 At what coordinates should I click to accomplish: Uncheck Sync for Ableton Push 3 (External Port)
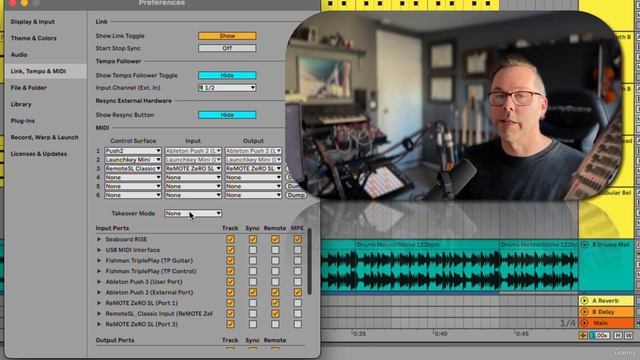coord(253,292)
